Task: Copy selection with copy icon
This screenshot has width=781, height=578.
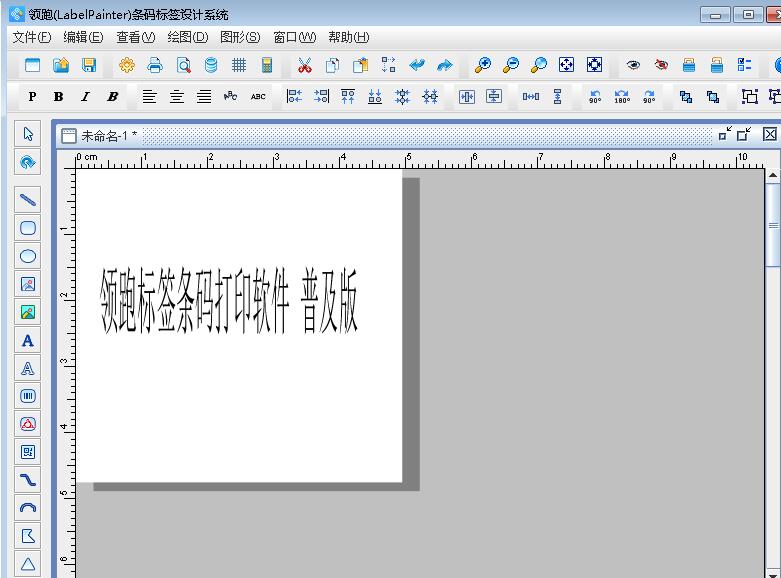Action: (x=332, y=65)
